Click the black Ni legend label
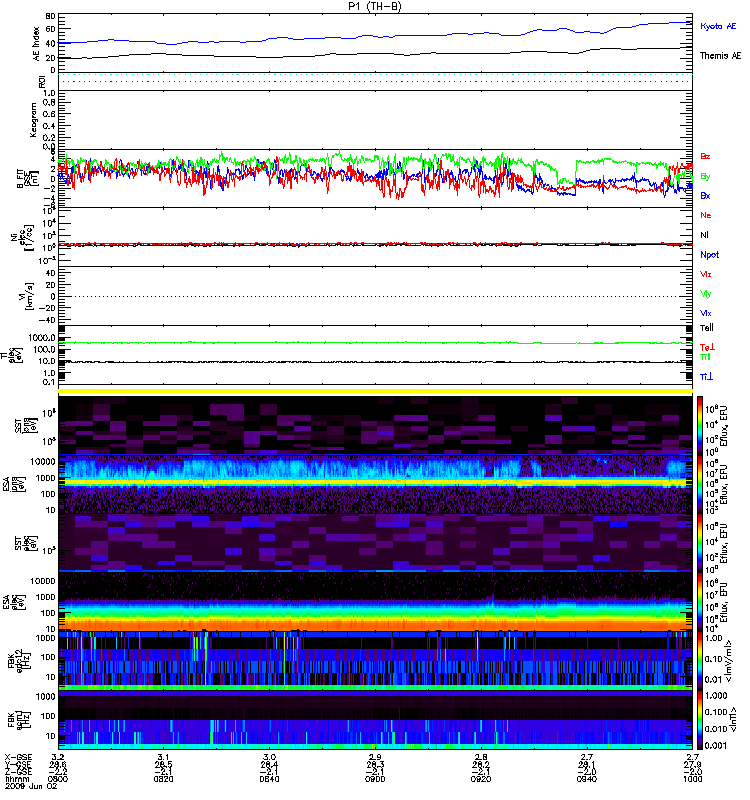The width and height of the screenshot is (750, 800). (704, 235)
